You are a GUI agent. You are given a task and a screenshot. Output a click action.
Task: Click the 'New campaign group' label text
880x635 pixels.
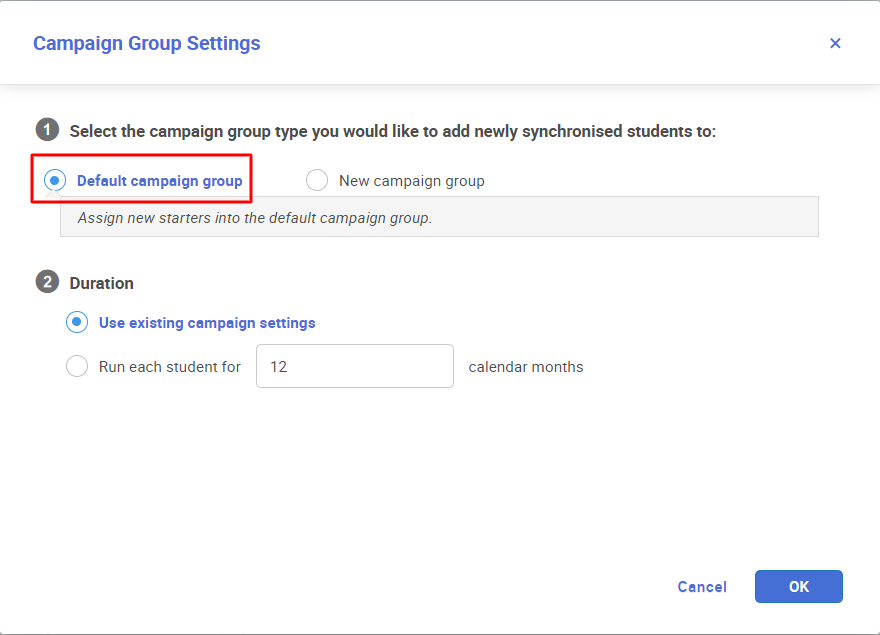pyautogui.click(x=411, y=181)
